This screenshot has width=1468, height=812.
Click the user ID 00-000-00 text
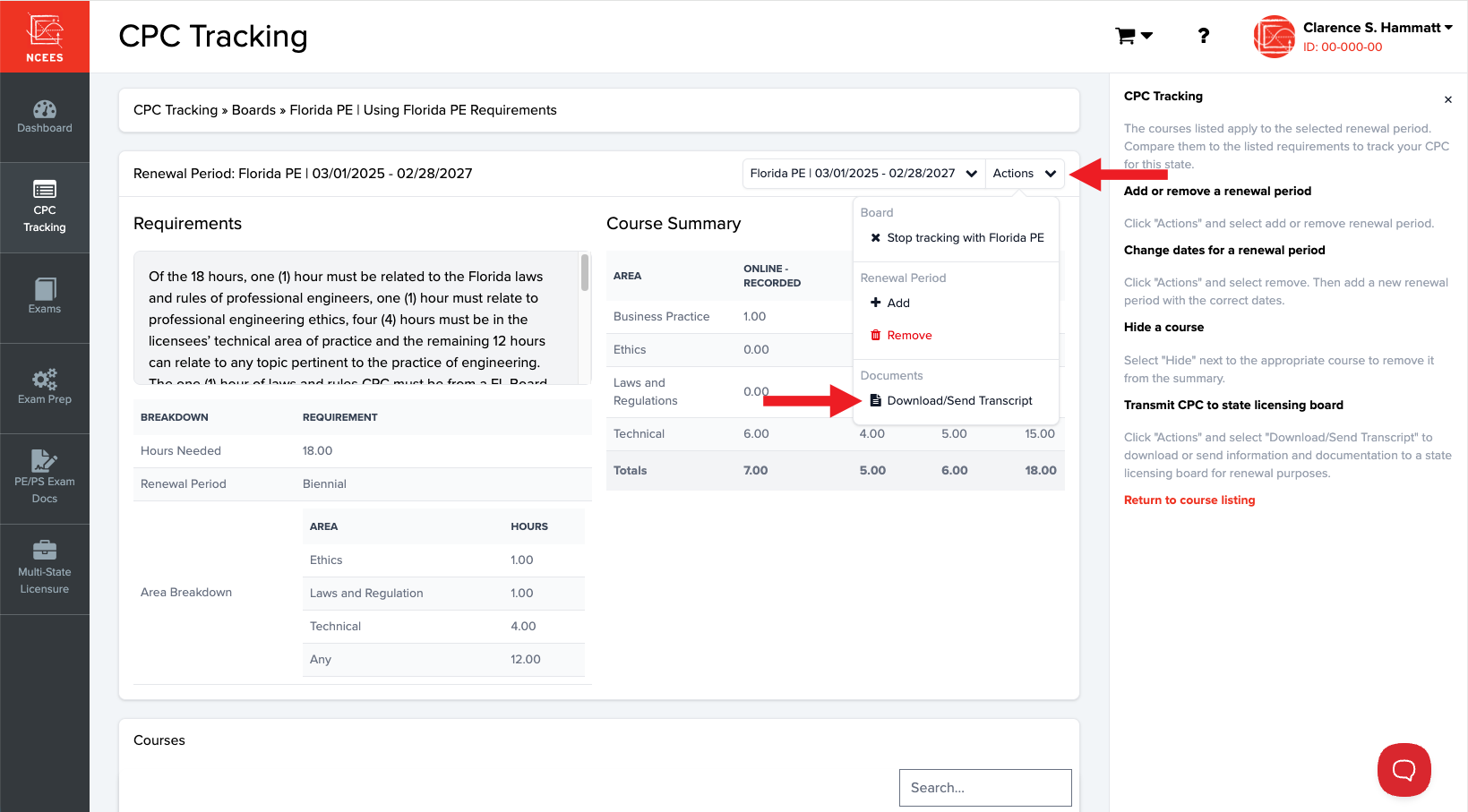click(x=1343, y=47)
